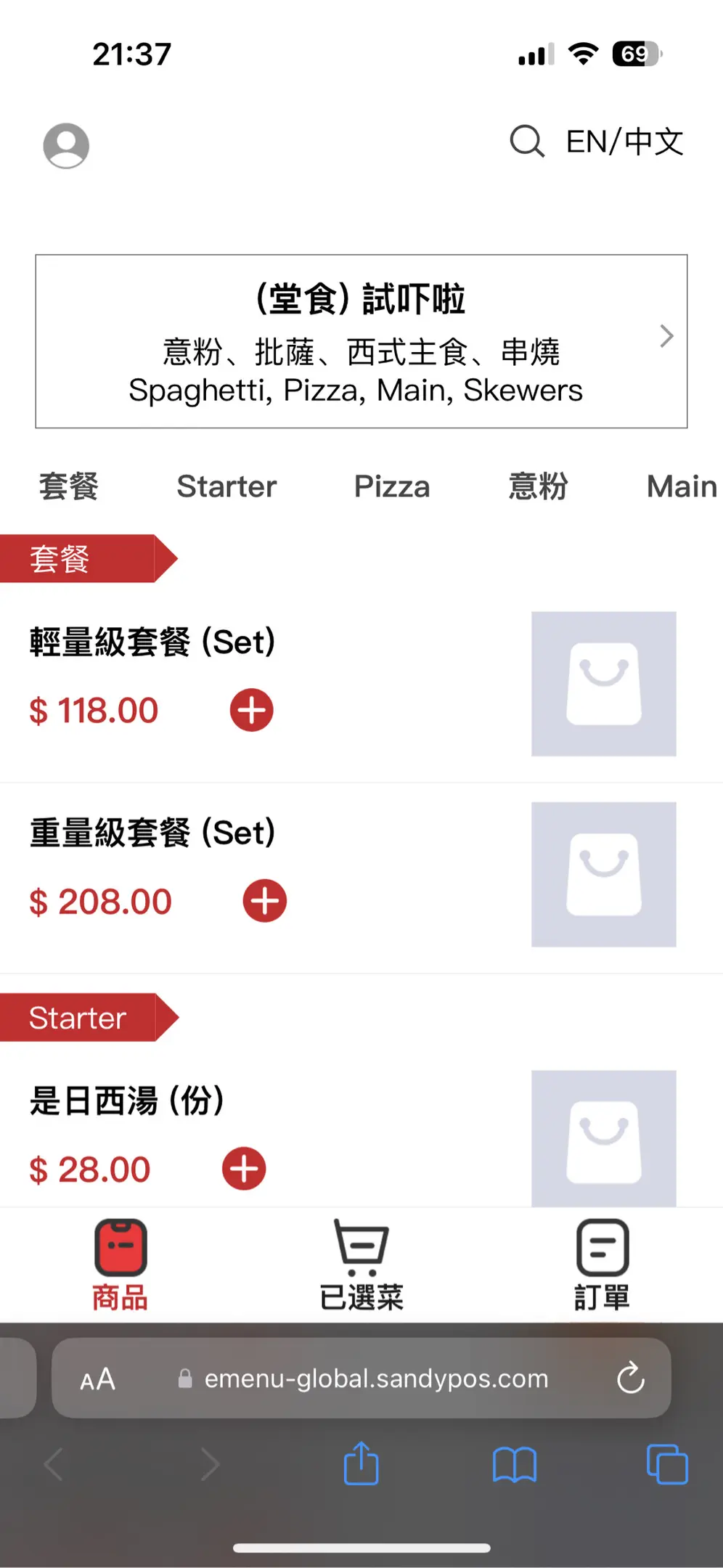This screenshot has width=723, height=1568.
Task: Select the Starter category tab
Action: [226, 486]
